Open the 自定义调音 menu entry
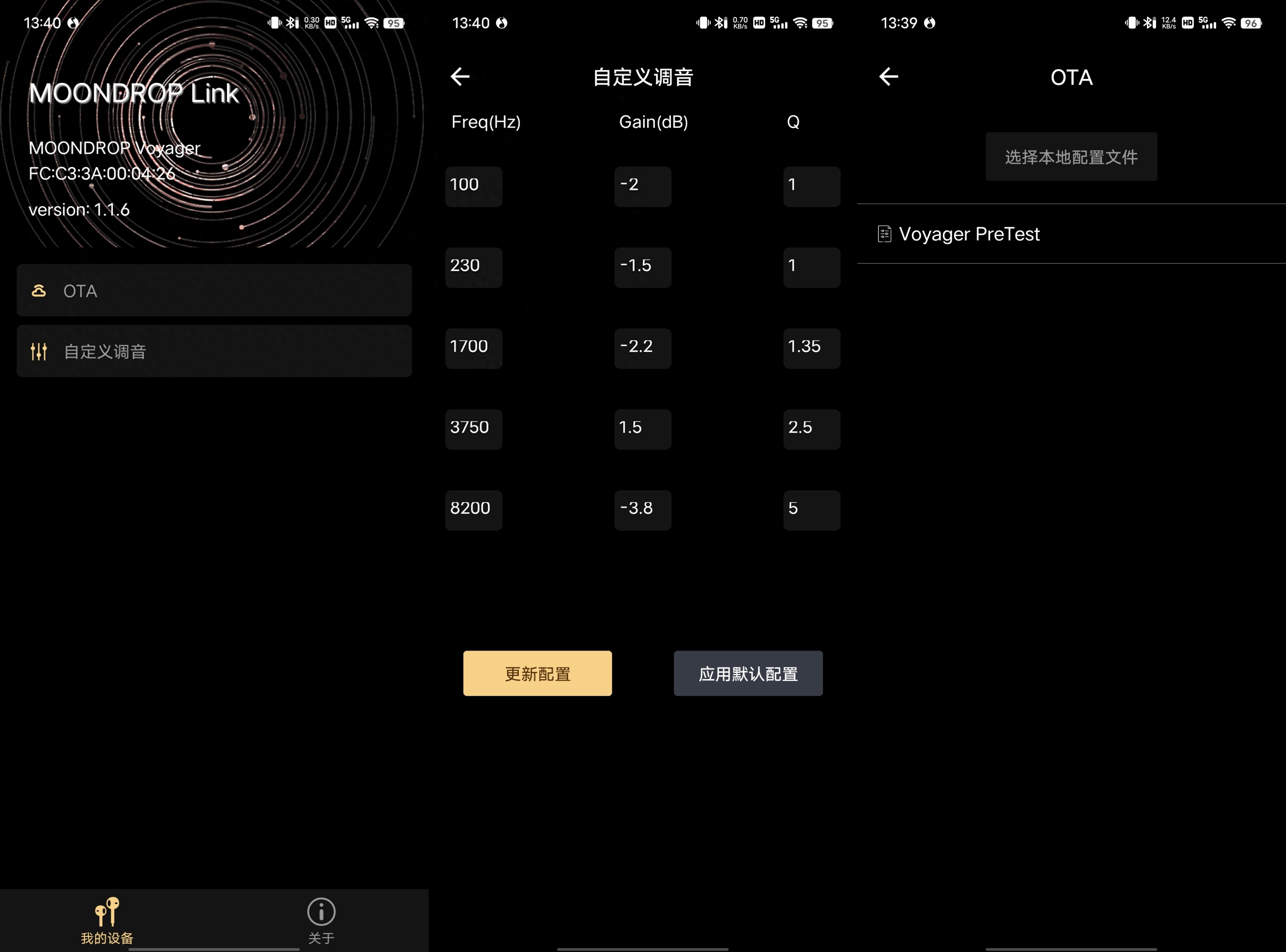The image size is (1286, 952). pyautogui.click(x=214, y=351)
